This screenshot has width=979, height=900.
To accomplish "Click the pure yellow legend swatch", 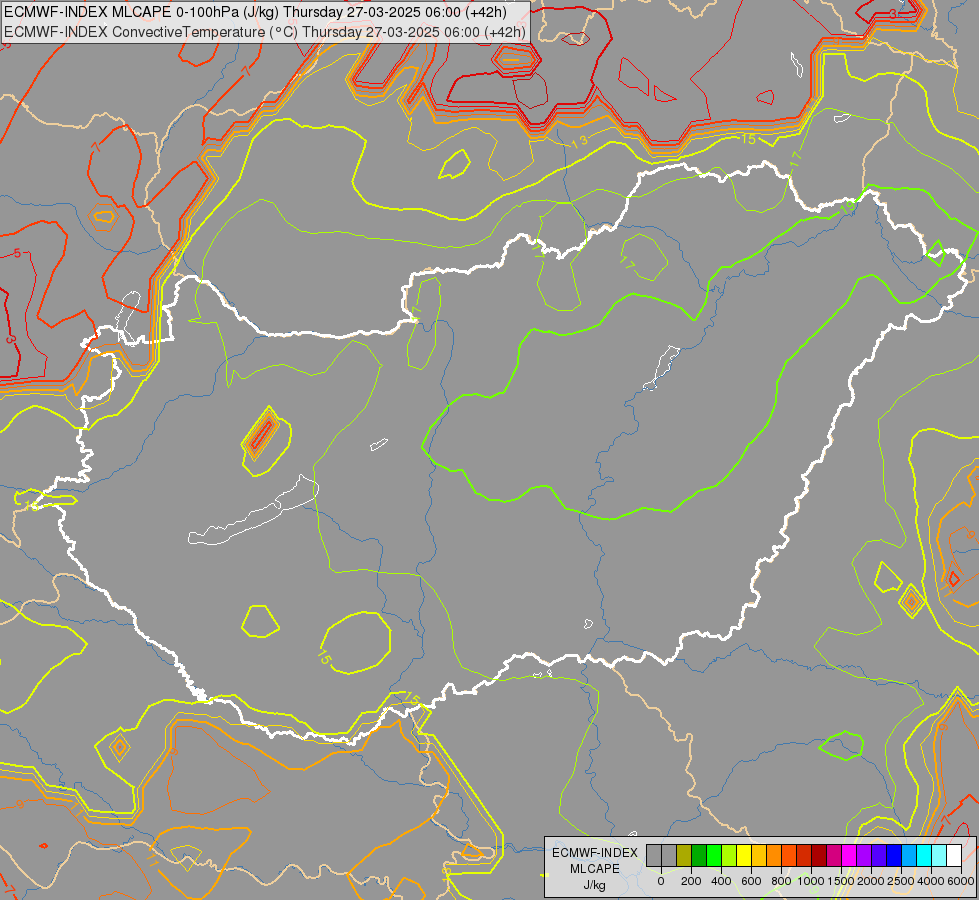I will pyautogui.click(x=744, y=855).
